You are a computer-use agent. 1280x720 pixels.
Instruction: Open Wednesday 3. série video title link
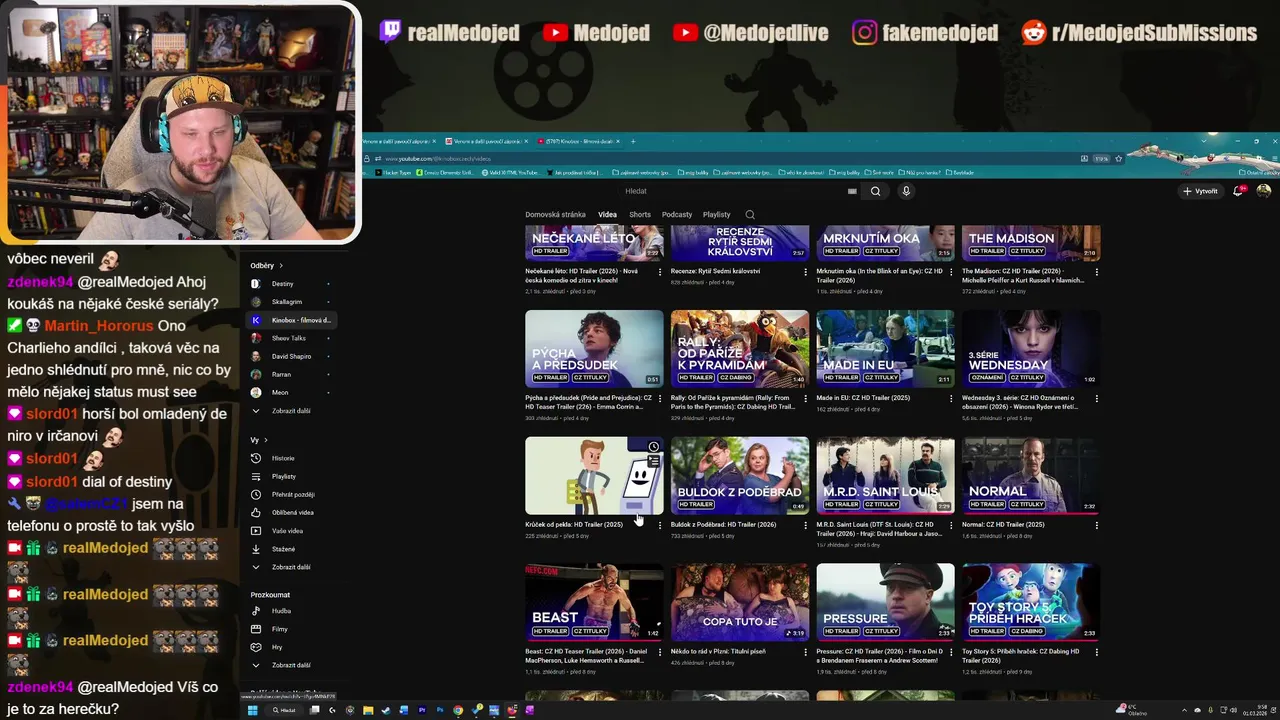(1021, 402)
